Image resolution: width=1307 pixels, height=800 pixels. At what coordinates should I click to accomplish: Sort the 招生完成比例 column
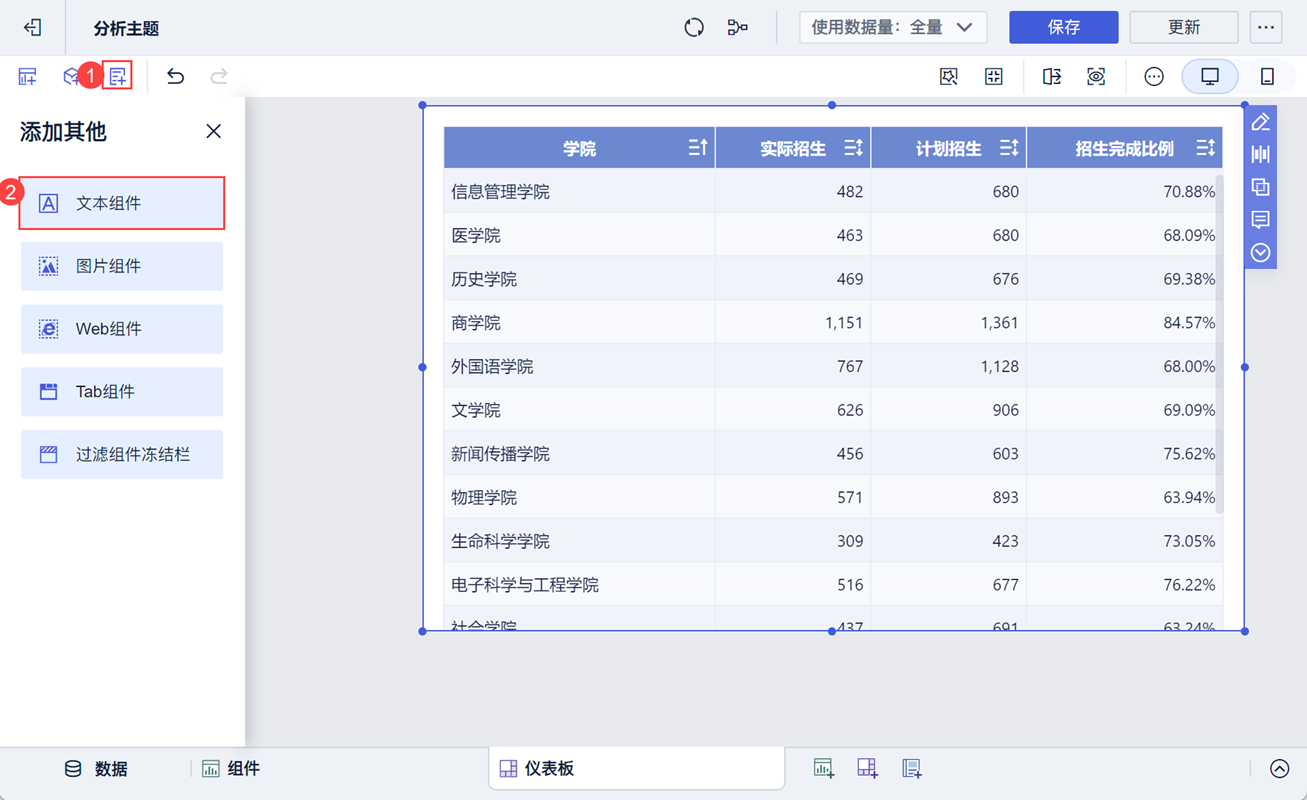(x=1205, y=148)
